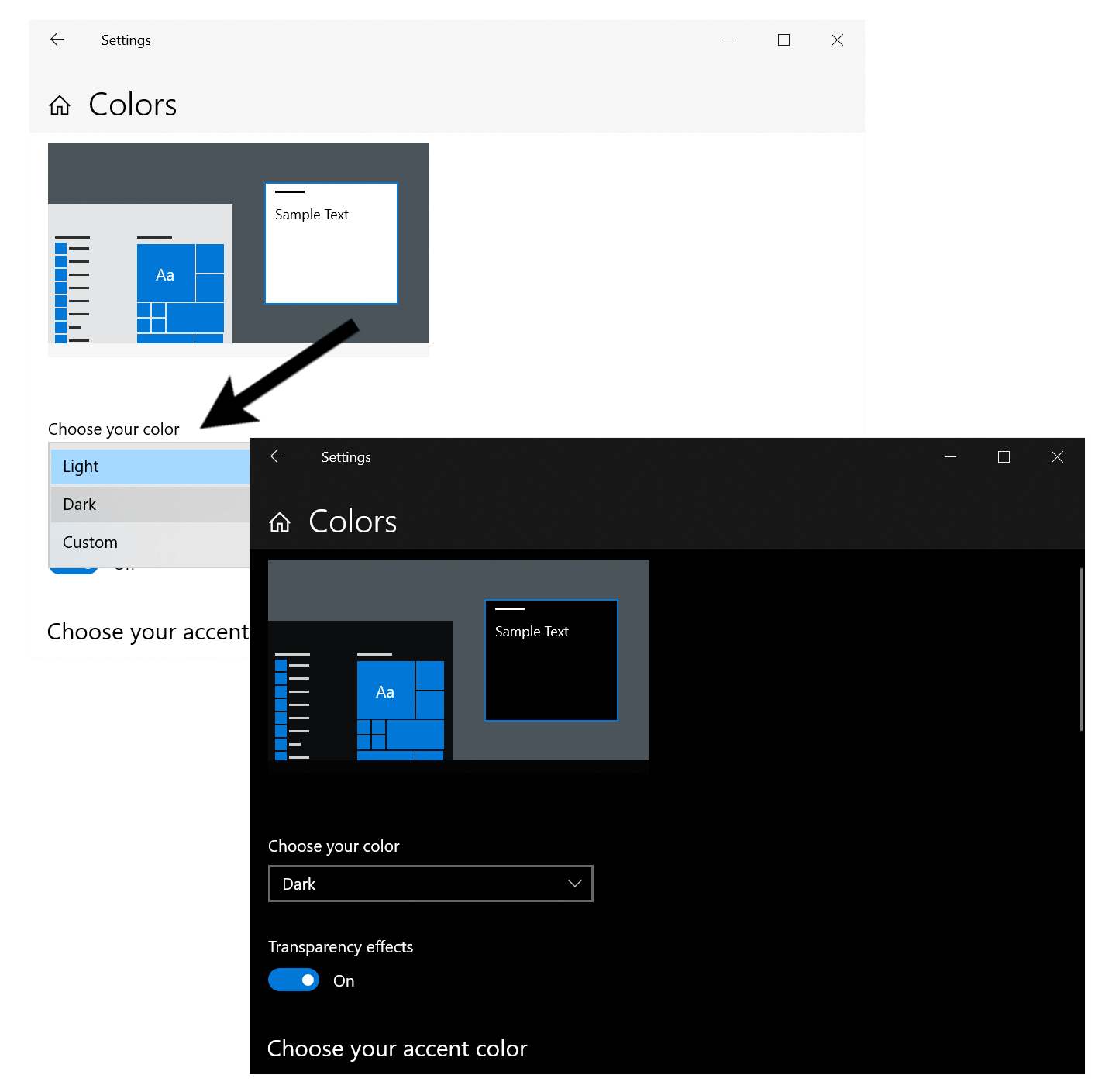Click back arrow in light Settings window
The width and height of the screenshot is (1095, 1092).
pyautogui.click(x=57, y=40)
